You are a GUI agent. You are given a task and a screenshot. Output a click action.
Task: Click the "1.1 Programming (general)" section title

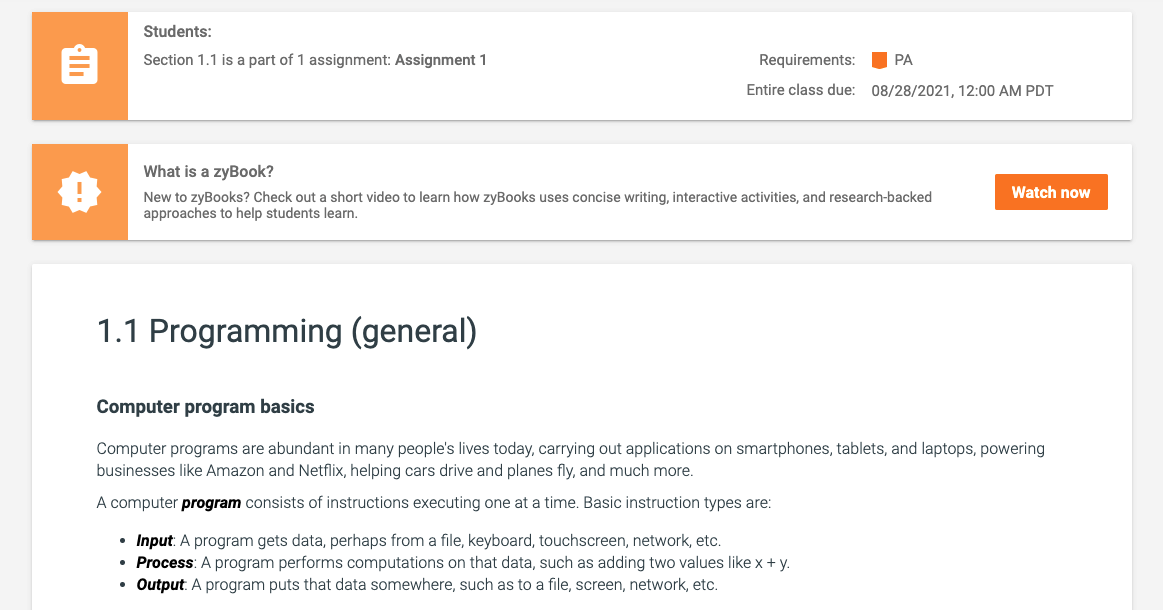[x=286, y=331]
